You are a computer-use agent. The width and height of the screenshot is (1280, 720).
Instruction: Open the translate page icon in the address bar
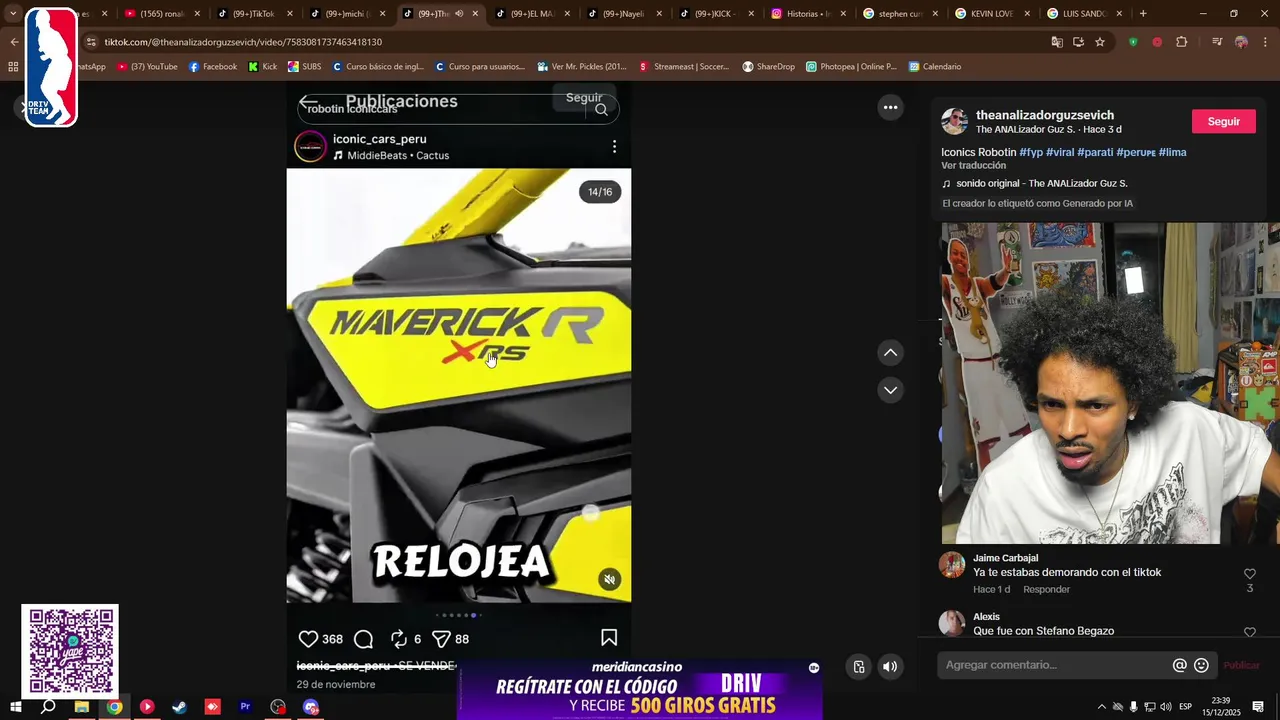1057,42
